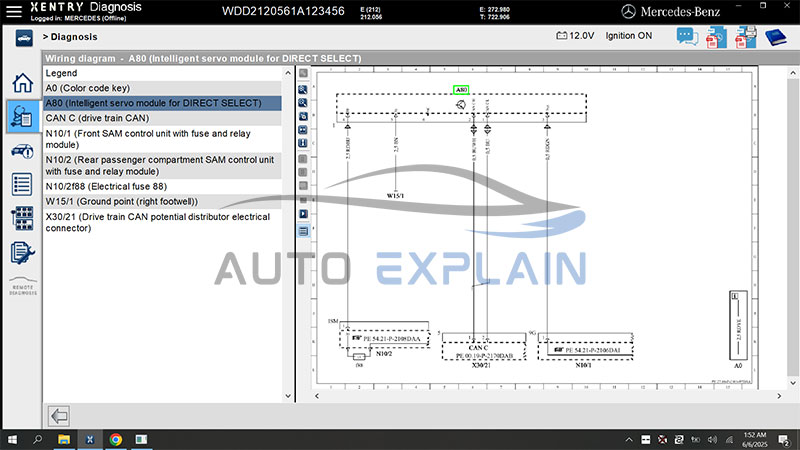This screenshot has height=450, width=800.
Task: Open Google Chrome from the taskbar
Action: point(116,439)
